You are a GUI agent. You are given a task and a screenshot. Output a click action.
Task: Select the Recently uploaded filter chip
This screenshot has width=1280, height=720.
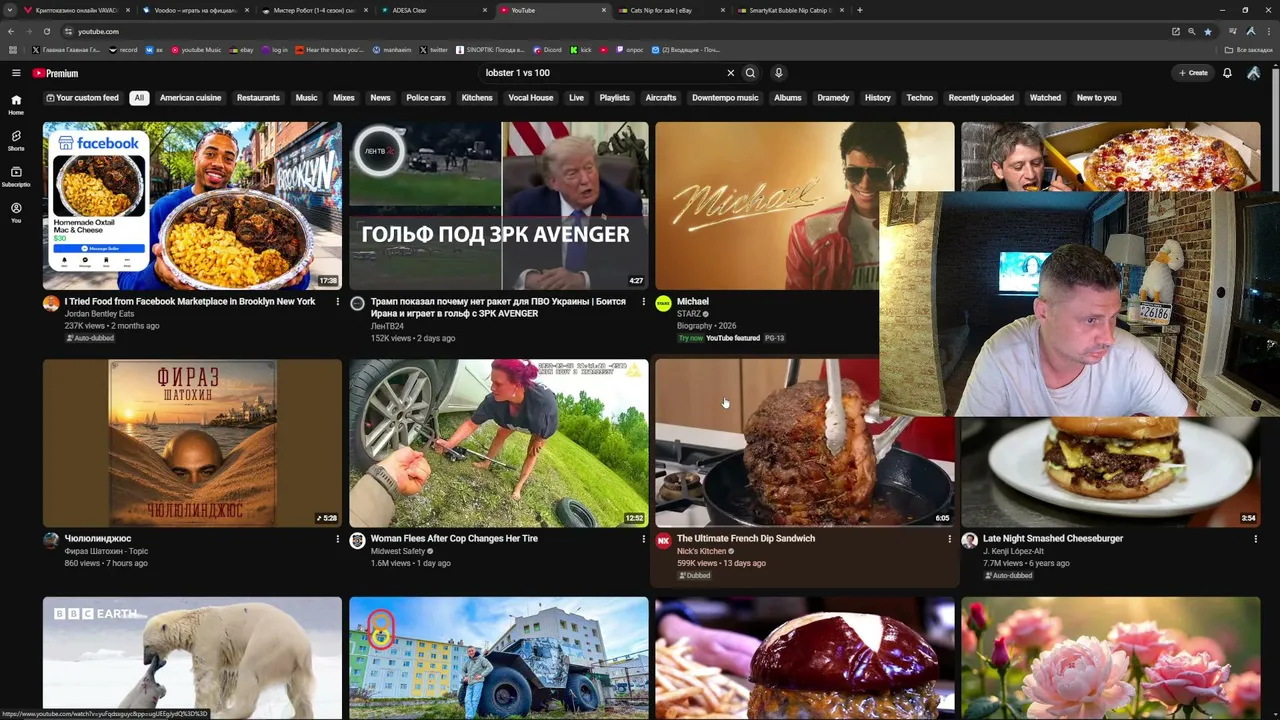click(x=981, y=98)
